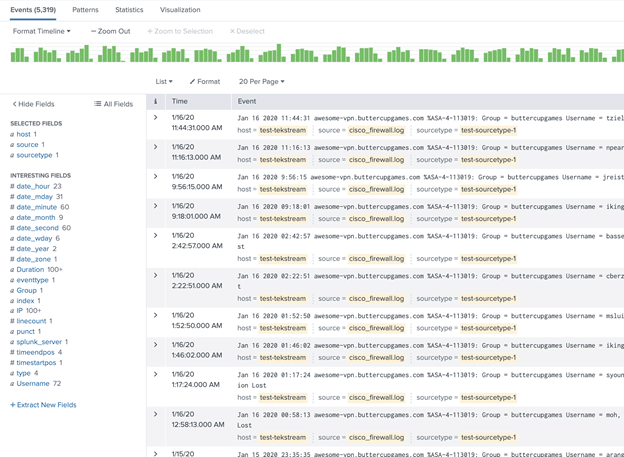Open the splunk_server field

point(39,342)
